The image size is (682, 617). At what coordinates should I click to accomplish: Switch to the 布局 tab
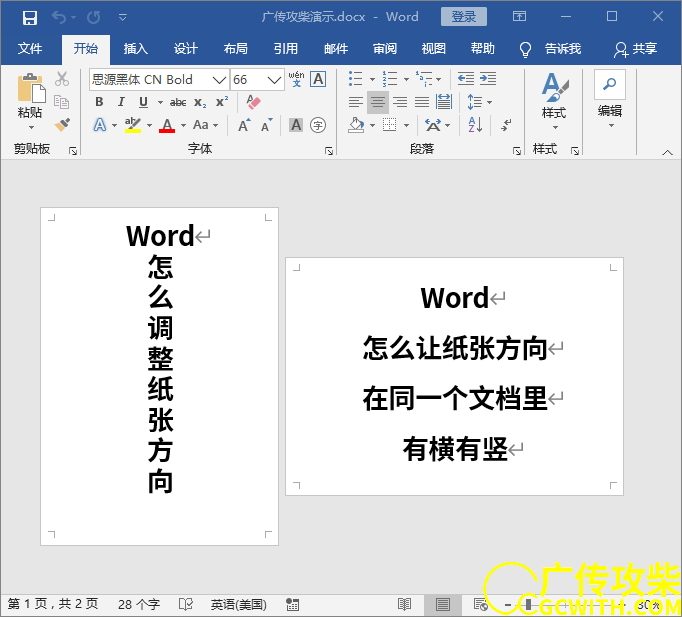[236, 48]
